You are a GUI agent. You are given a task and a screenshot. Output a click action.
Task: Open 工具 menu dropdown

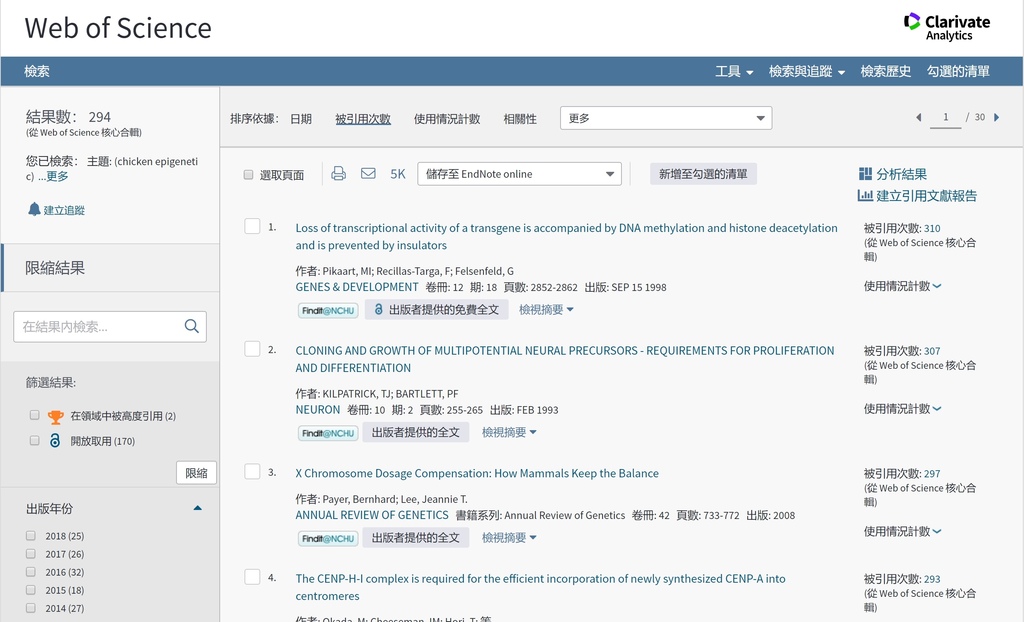[734, 71]
